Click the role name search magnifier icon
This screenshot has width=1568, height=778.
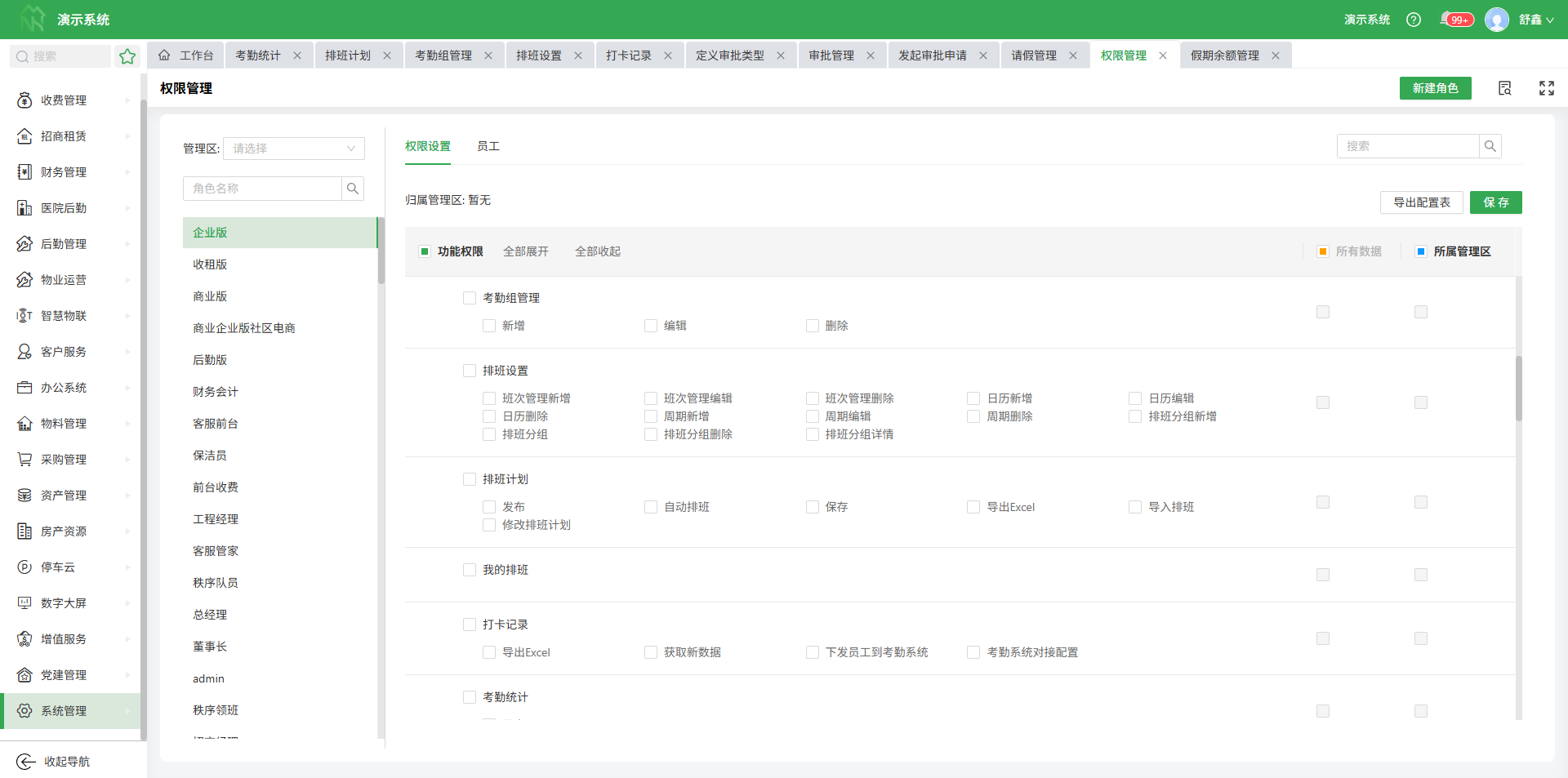click(x=353, y=189)
